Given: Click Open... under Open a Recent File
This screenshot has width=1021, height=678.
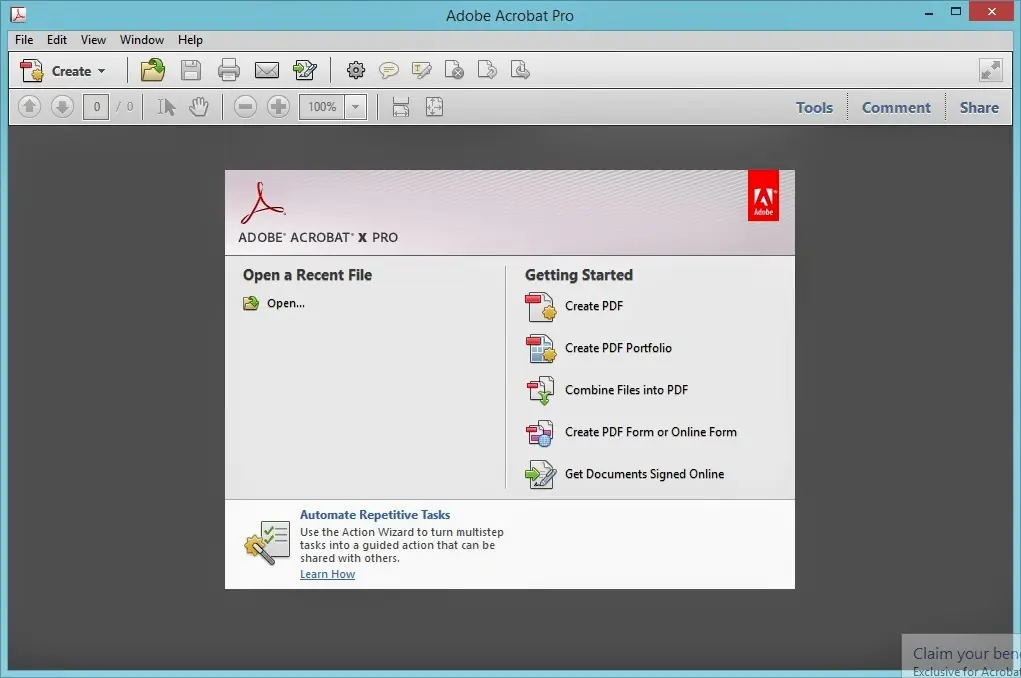Looking at the screenshot, I should click(273, 303).
